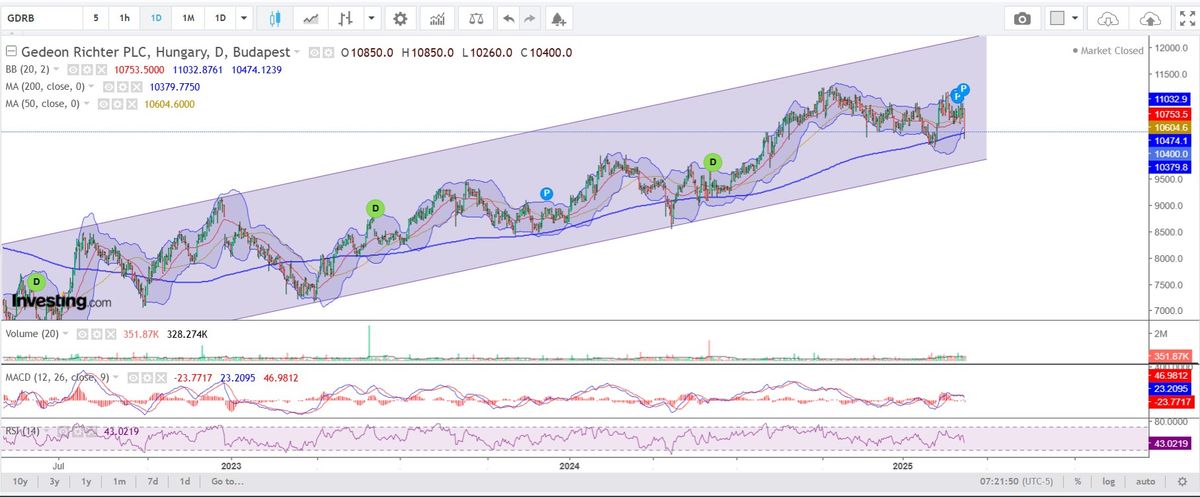Viewport: 1200px width, 497px height.
Task: Set date range to 1y
Action: 87,481
